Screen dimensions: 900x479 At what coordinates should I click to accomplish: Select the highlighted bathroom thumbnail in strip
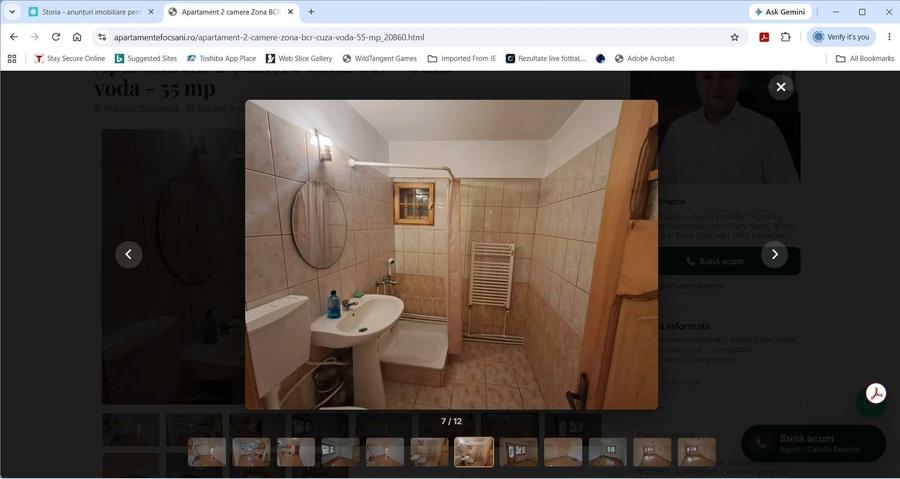(474, 452)
